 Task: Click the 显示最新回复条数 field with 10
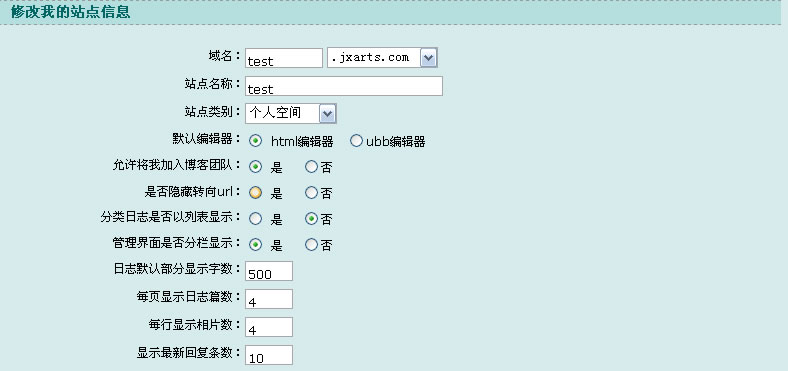(269, 355)
